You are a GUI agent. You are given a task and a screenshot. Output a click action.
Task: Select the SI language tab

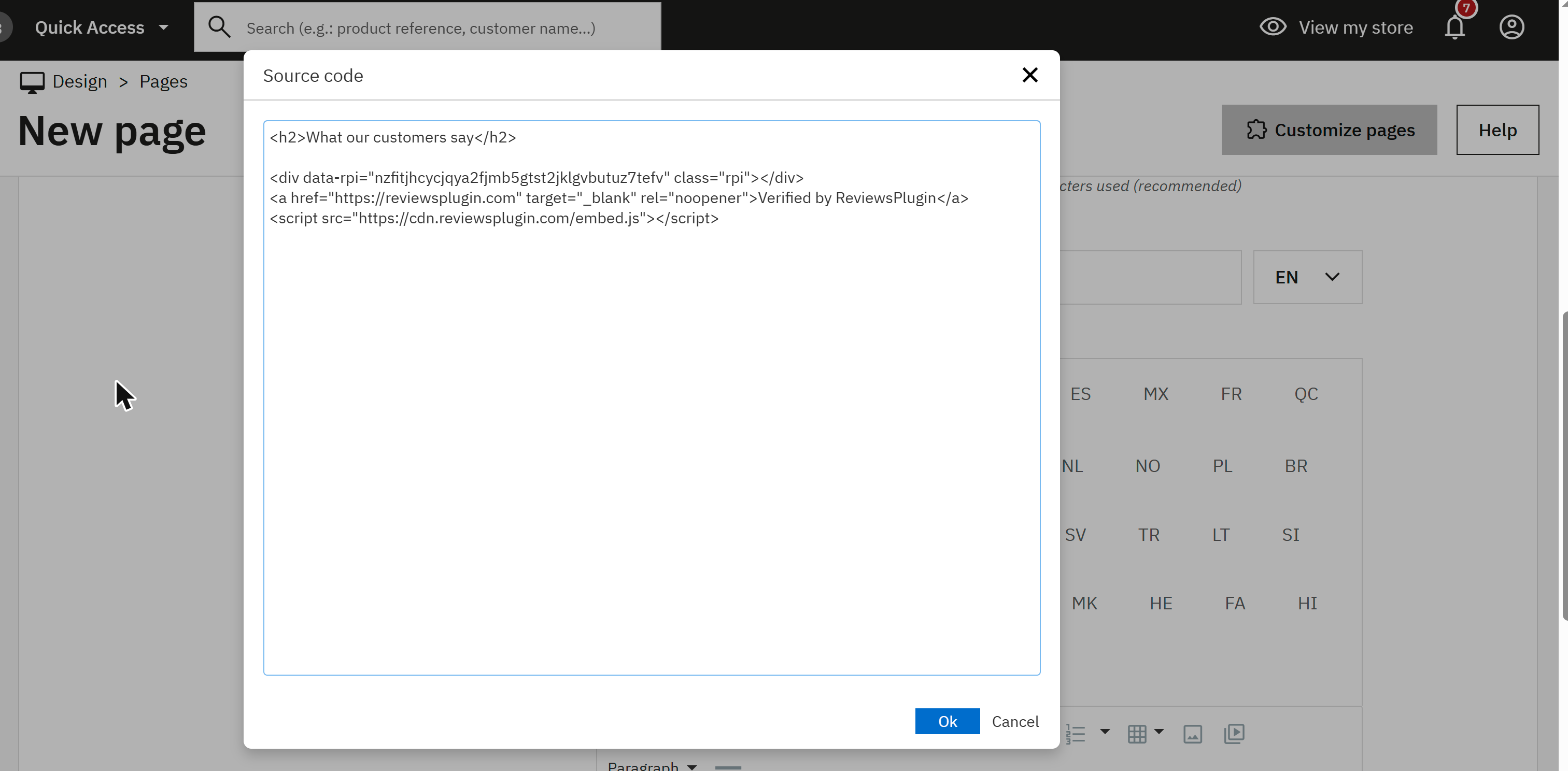click(x=1291, y=535)
